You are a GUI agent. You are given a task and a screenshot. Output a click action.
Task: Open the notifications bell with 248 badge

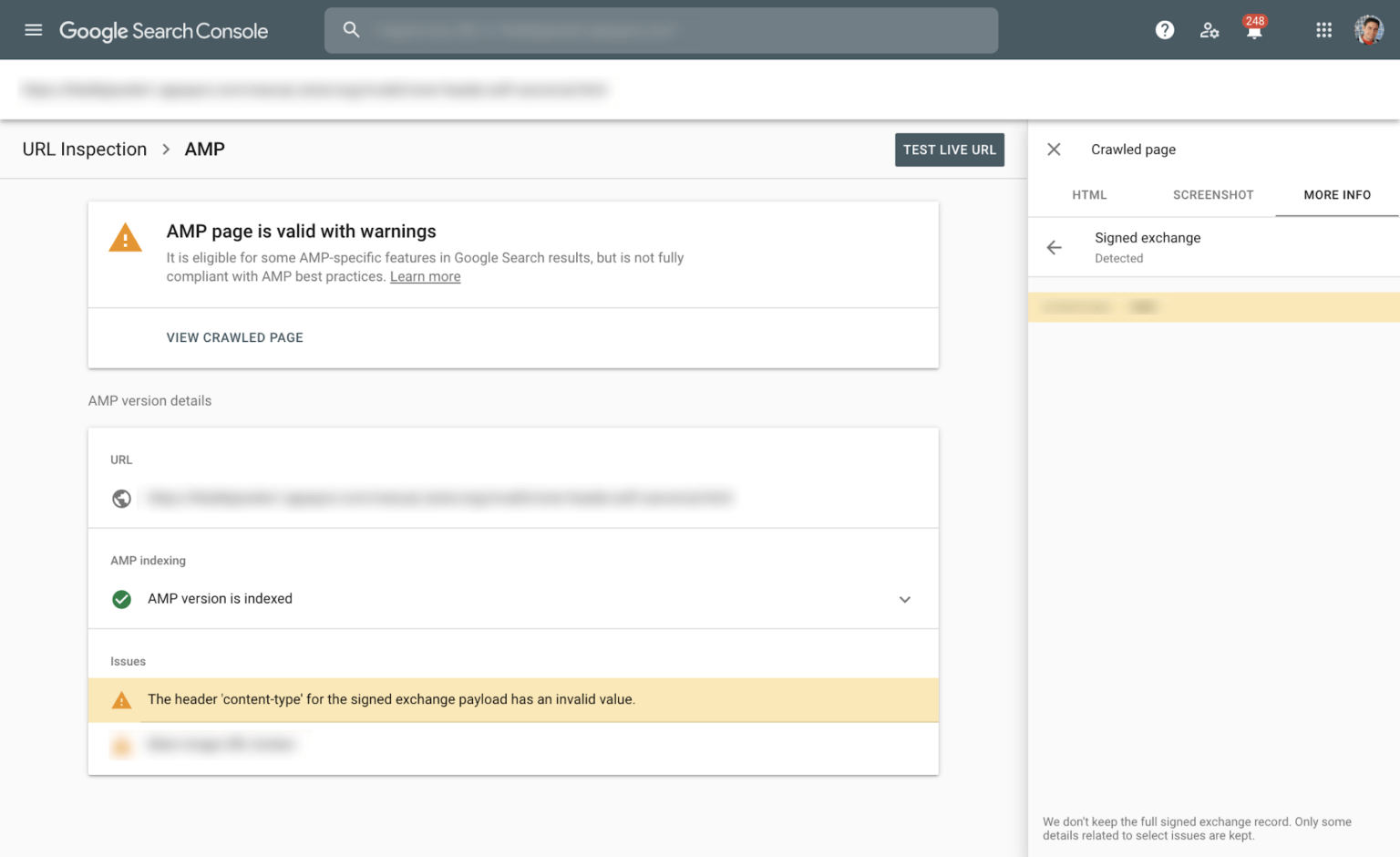(1254, 31)
